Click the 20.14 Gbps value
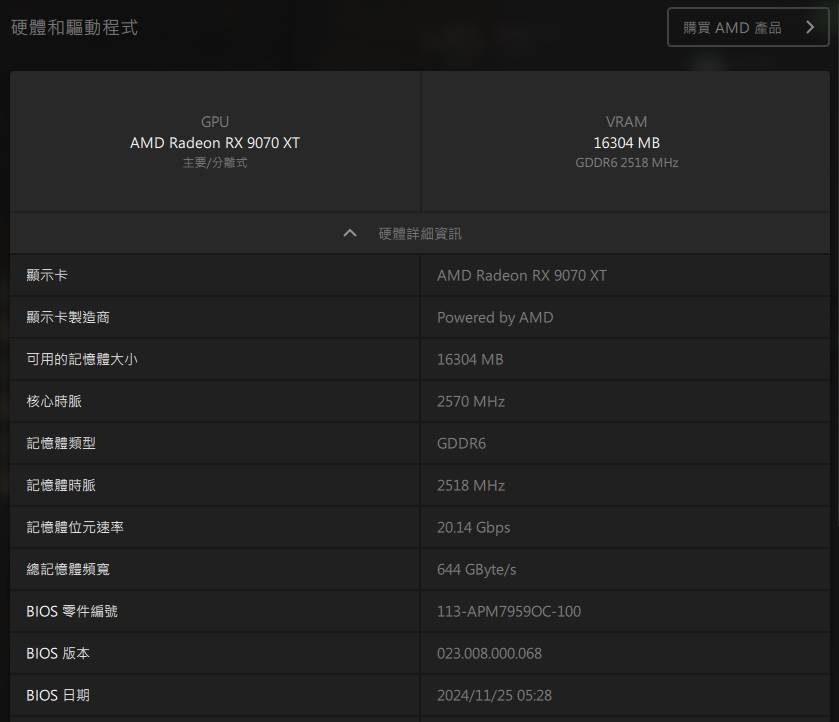Image resolution: width=839 pixels, height=722 pixels. coord(473,528)
